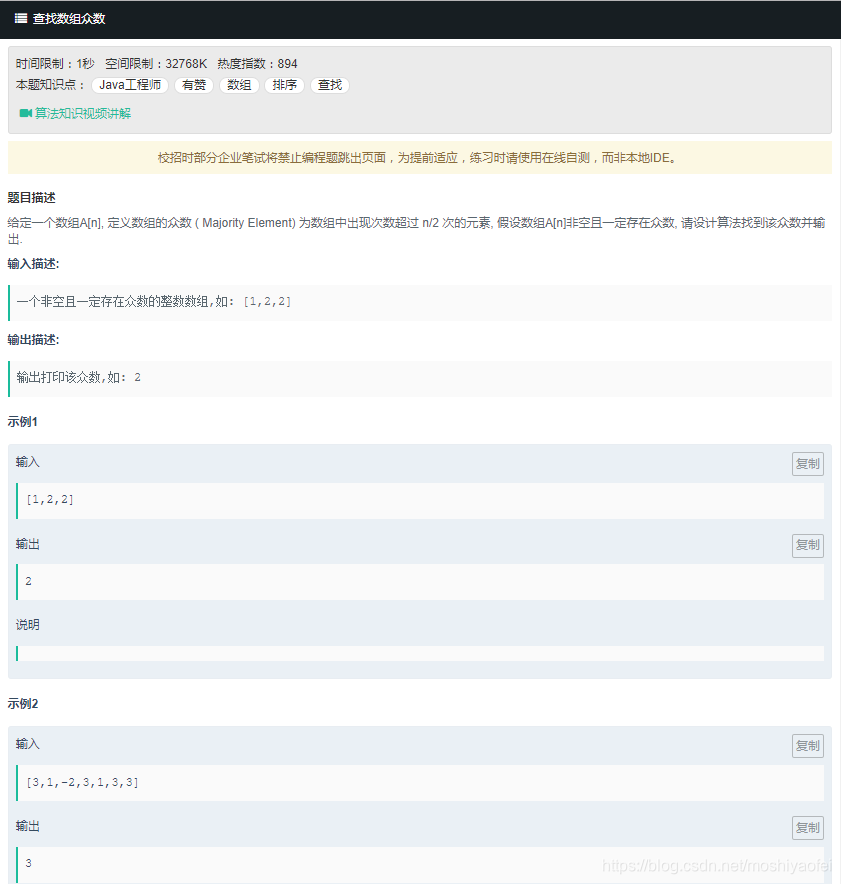
Task: Copy the 示例2 输入 with 复制 button
Action: tap(808, 746)
